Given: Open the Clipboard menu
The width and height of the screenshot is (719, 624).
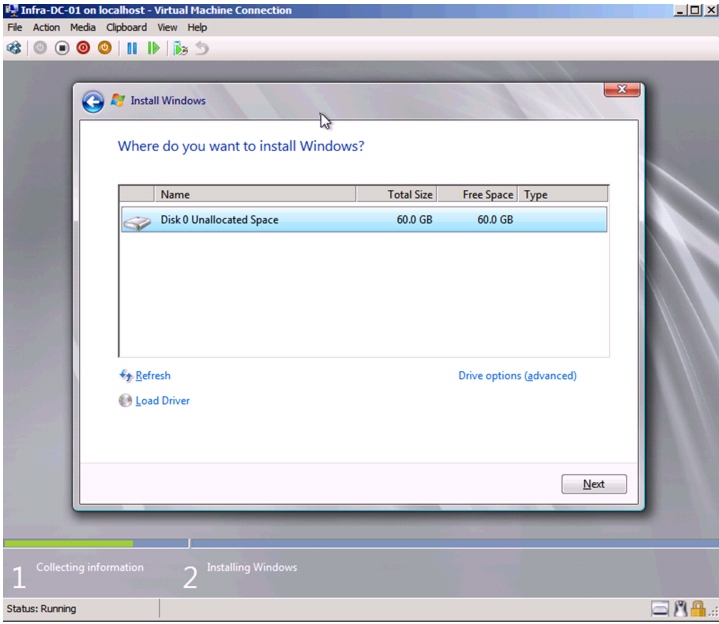Looking at the screenshot, I should pyautogui.click(x=127, y=28).
